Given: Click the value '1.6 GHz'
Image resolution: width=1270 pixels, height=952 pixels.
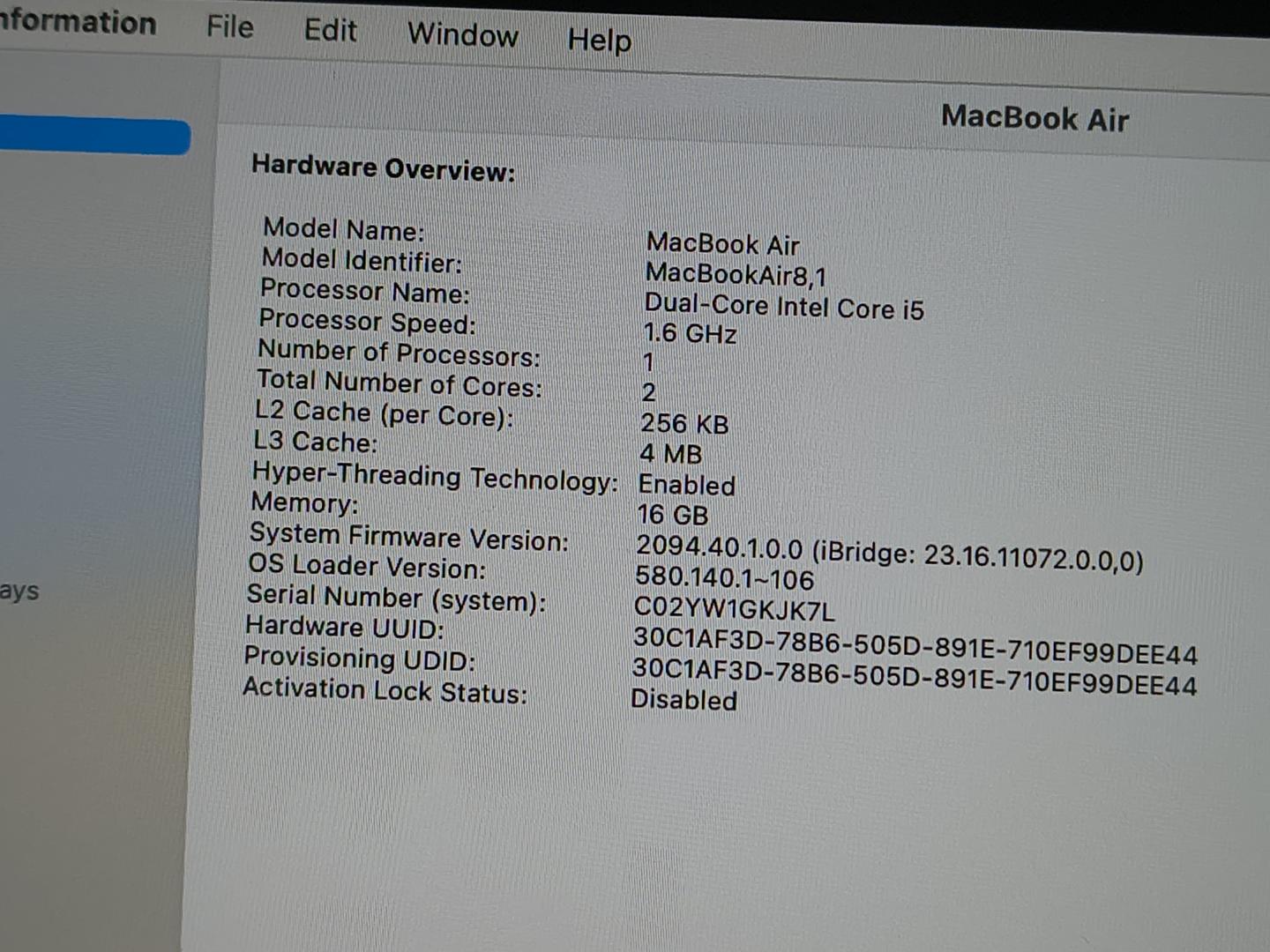Looking at the screenshot, I should point(690,334).
